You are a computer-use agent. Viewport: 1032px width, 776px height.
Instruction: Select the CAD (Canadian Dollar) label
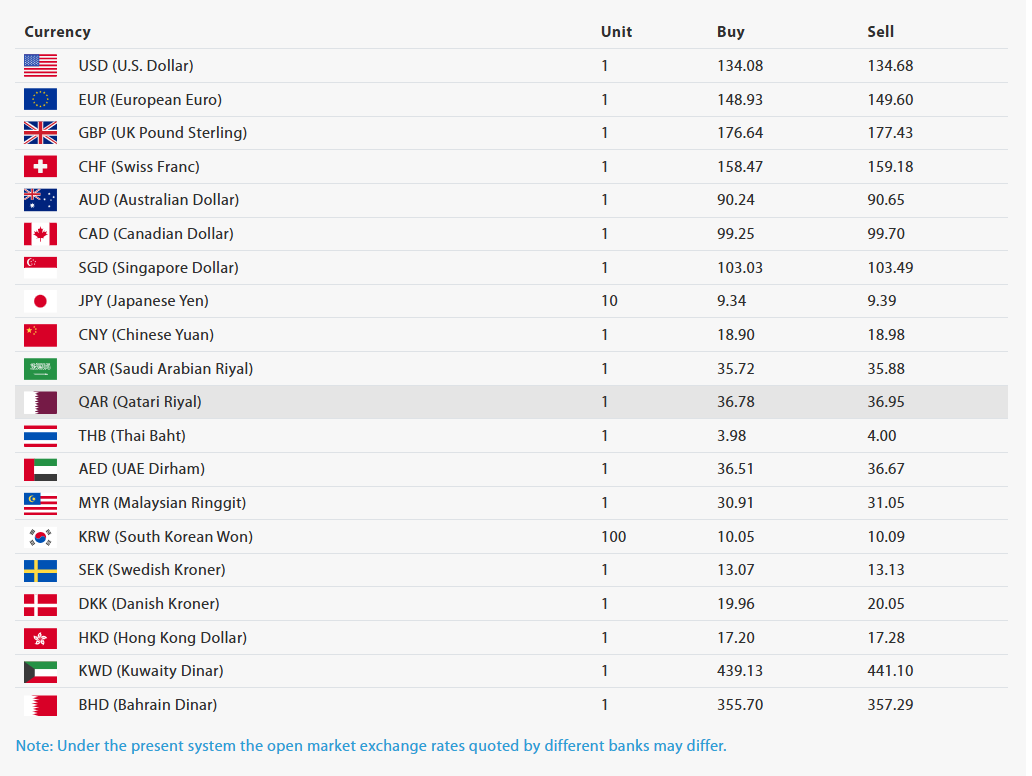click(156, 234)
